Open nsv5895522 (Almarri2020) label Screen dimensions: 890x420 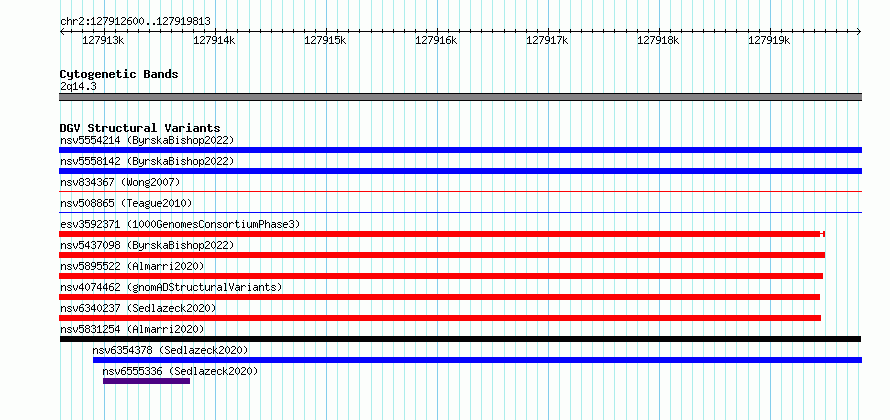[132, 266]
